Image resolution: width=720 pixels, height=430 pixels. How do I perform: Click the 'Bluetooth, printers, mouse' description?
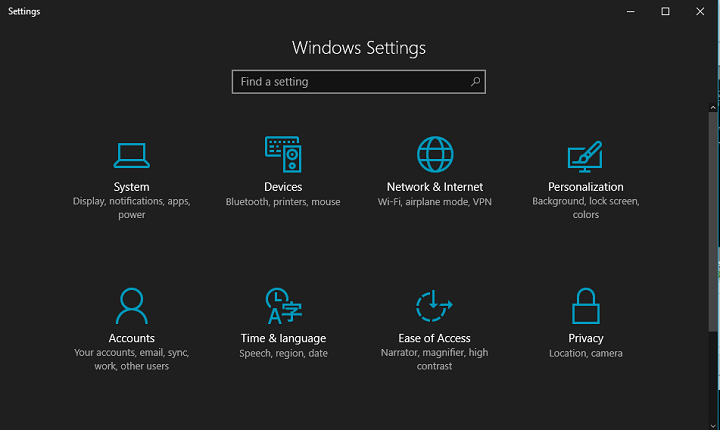tap(283, 202)
